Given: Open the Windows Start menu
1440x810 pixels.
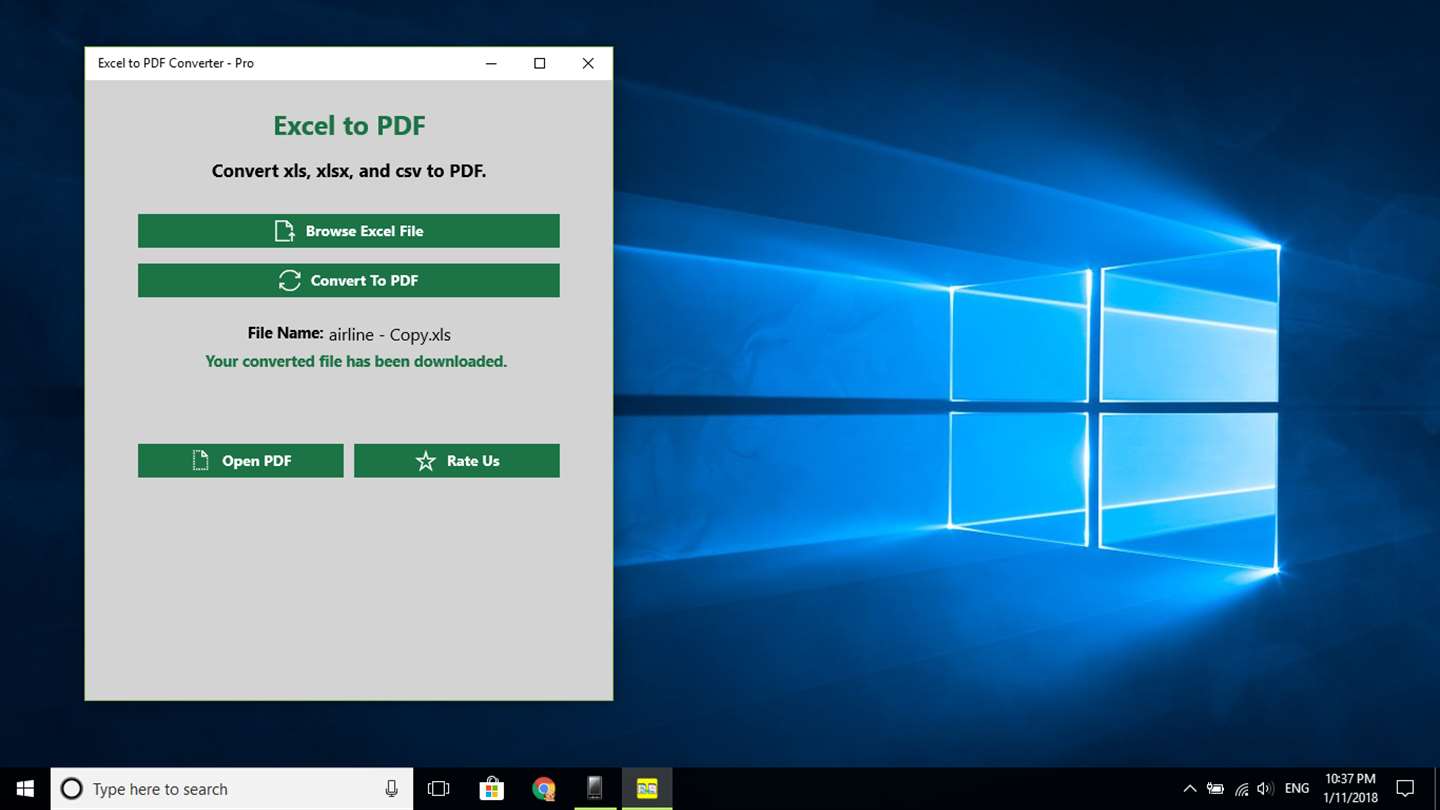Looking at the screenshot, I should coord(25,789).
